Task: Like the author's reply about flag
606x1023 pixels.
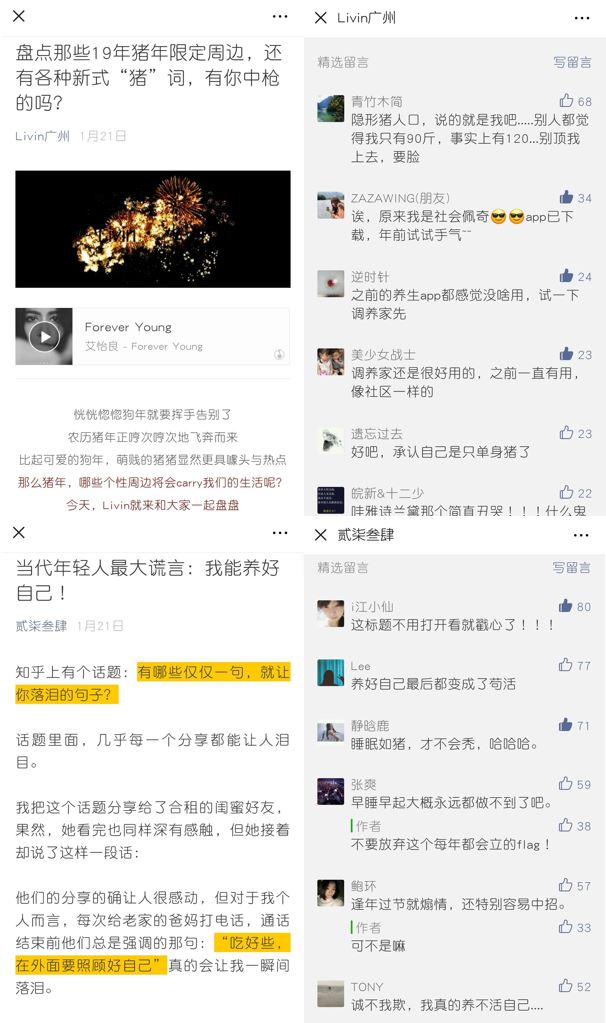Action: click(x=566, y=825)
